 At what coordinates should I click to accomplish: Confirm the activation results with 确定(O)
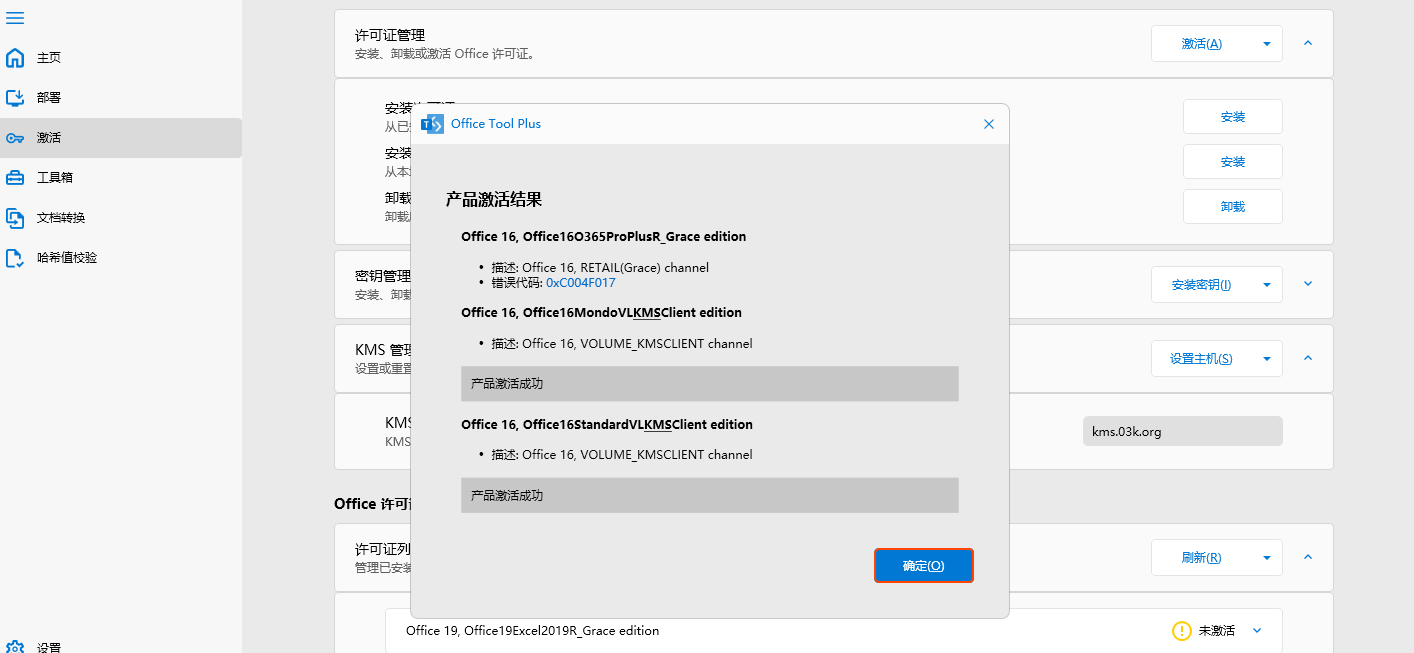click(x=923, y=565)
